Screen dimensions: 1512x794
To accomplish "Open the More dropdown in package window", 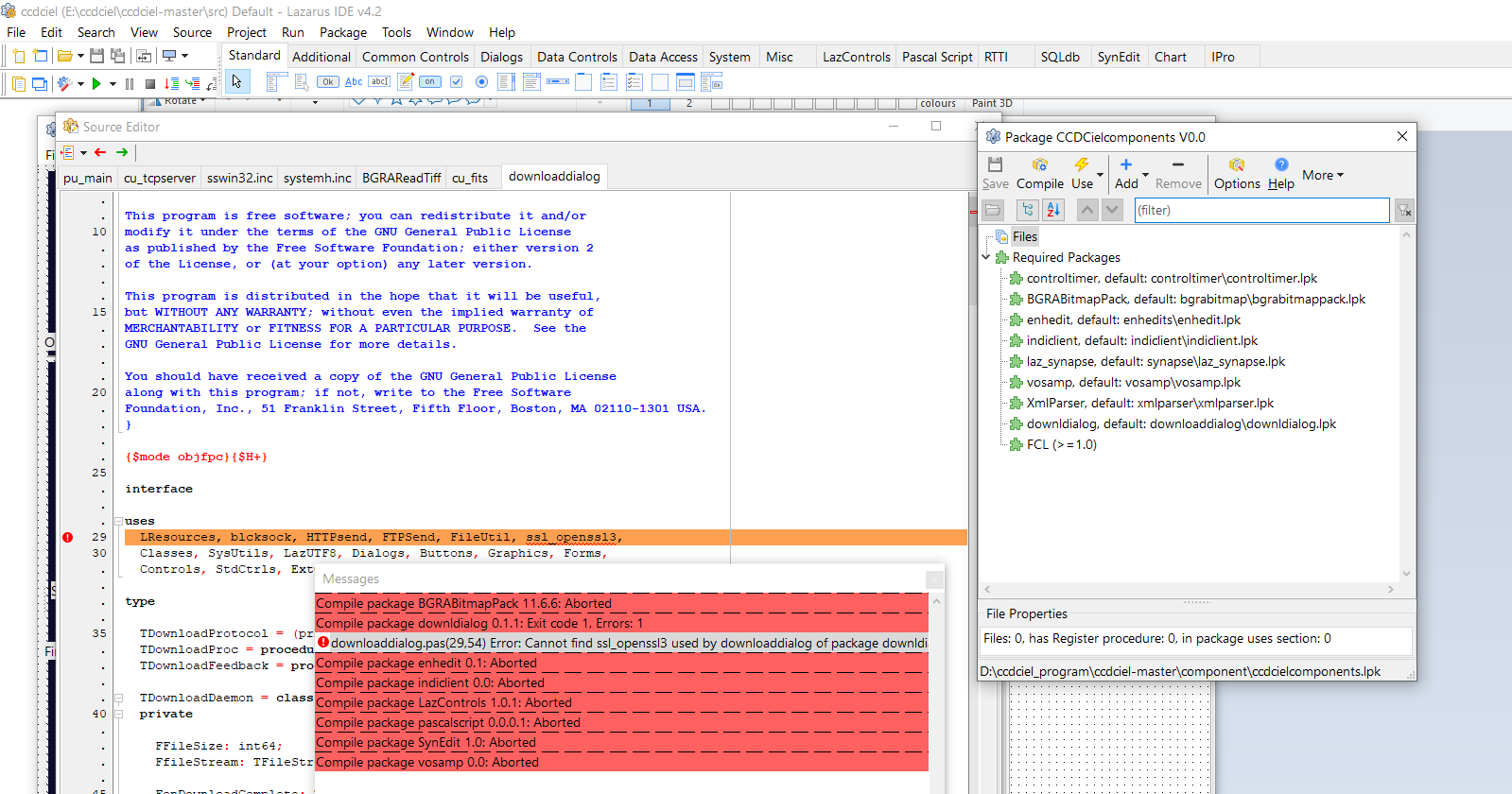I will (1322, 175).
